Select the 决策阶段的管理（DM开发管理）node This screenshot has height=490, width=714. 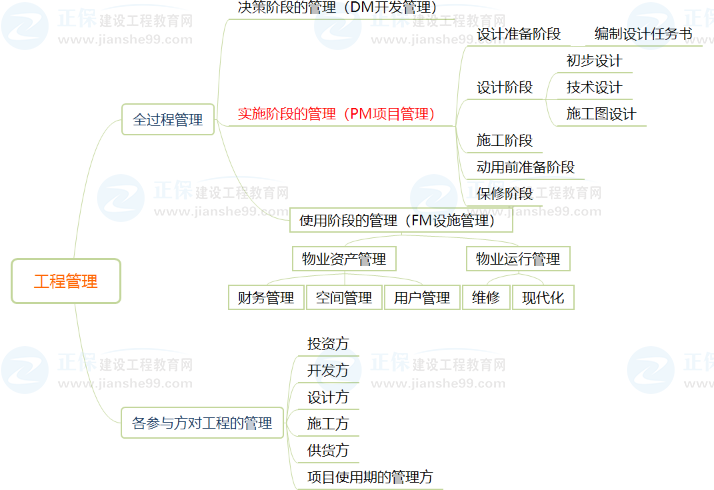336,8
